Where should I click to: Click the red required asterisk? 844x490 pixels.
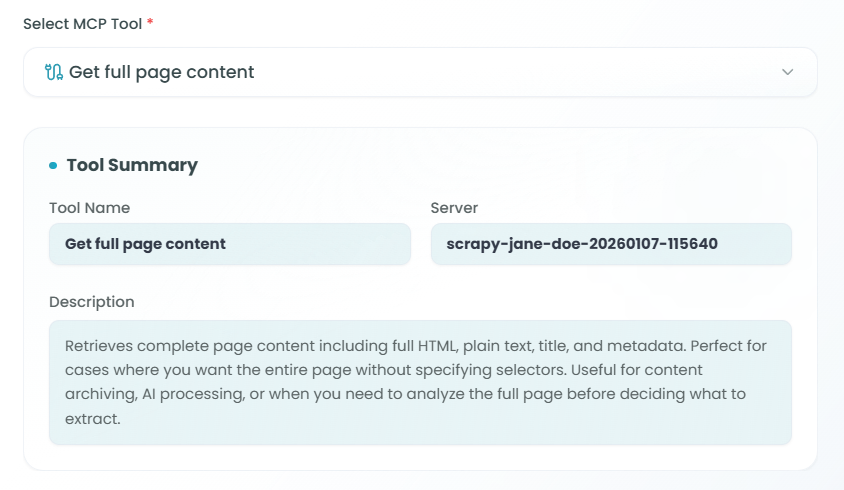(150, 23)
